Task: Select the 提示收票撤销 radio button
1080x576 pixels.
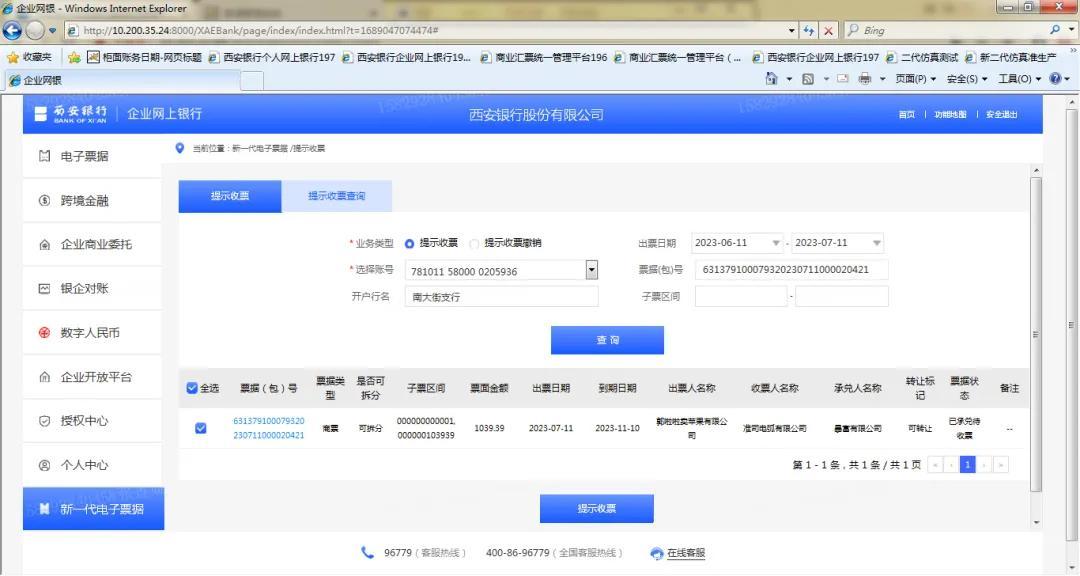Action: coord(474,243)
